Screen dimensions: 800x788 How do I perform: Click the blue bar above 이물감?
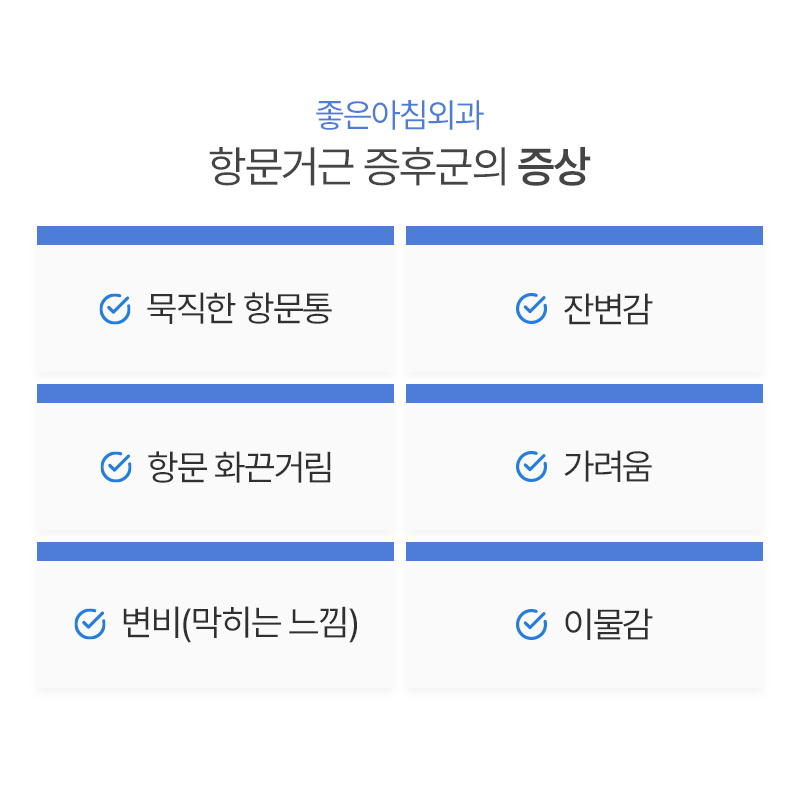tap(584, 551)
